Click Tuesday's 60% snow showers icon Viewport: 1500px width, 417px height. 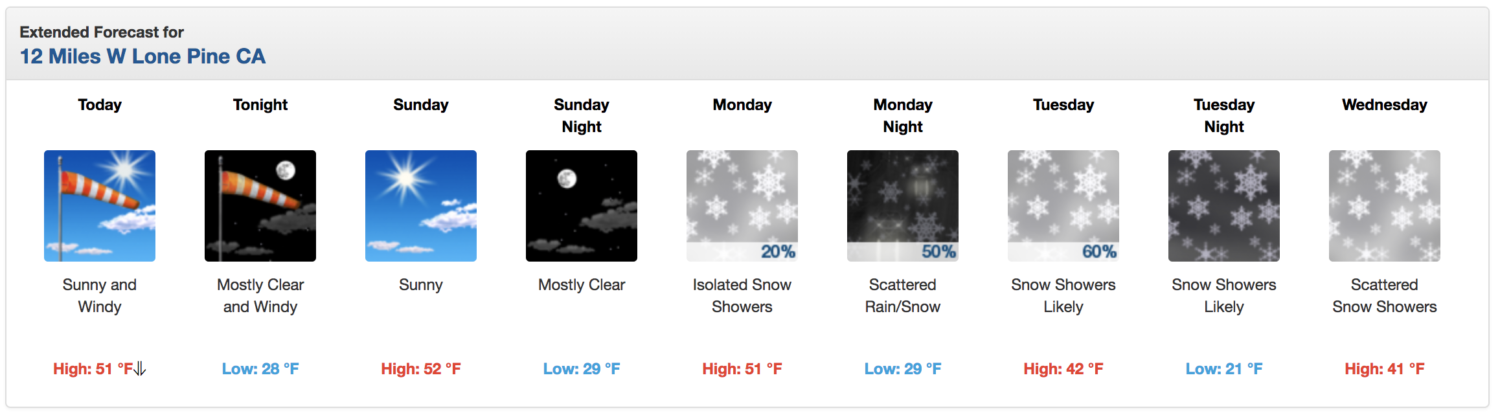click(1063, 206)
